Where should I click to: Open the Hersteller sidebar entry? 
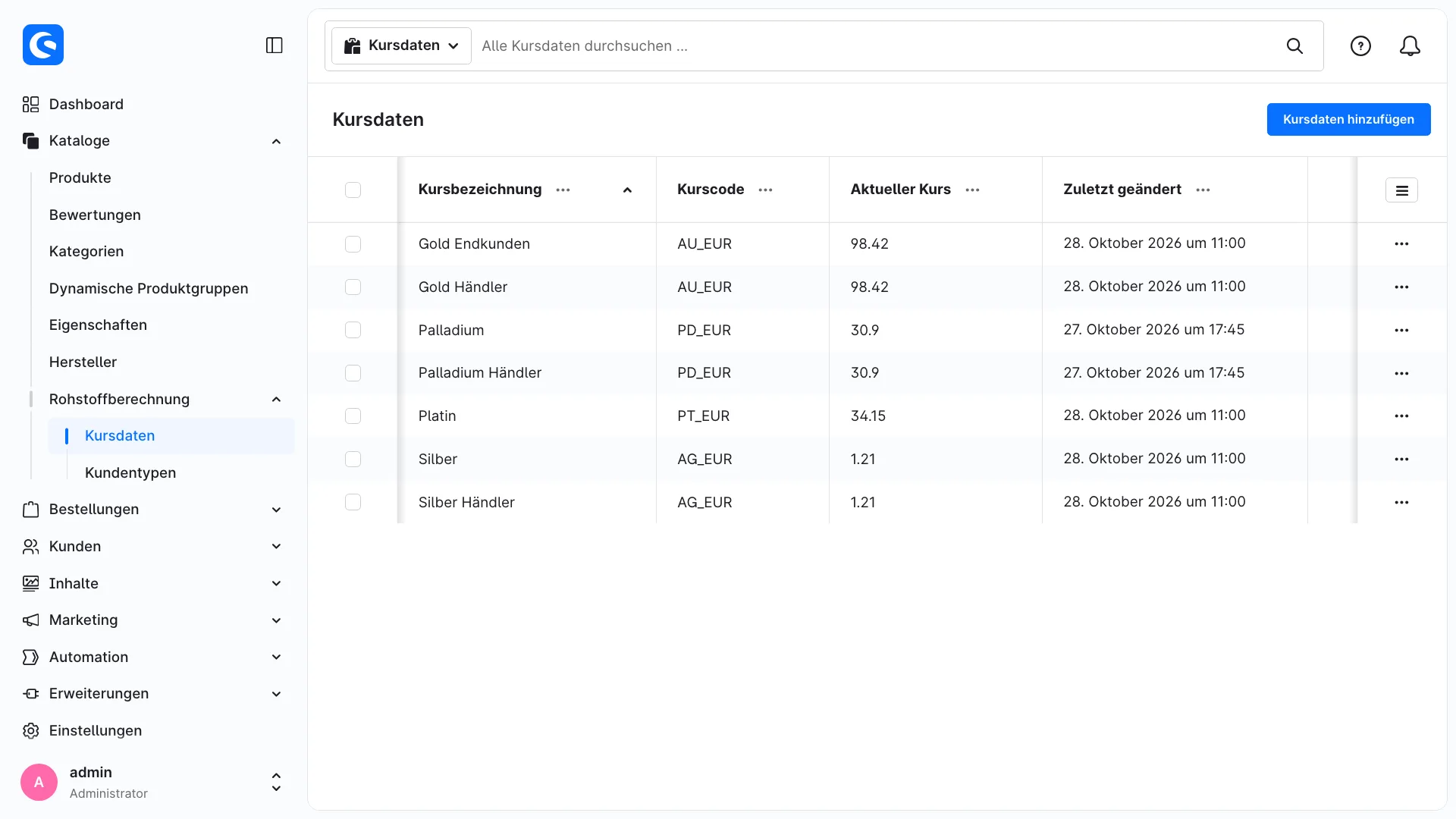pos(83,362)
